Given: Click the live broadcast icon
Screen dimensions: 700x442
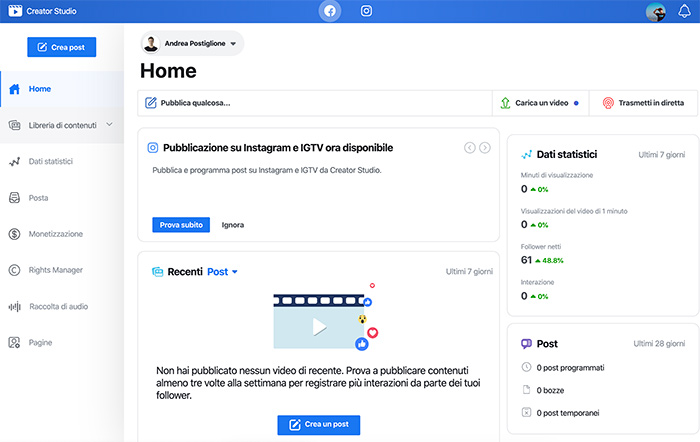Looking at the screenshot, I should click(x=608, y=103).
